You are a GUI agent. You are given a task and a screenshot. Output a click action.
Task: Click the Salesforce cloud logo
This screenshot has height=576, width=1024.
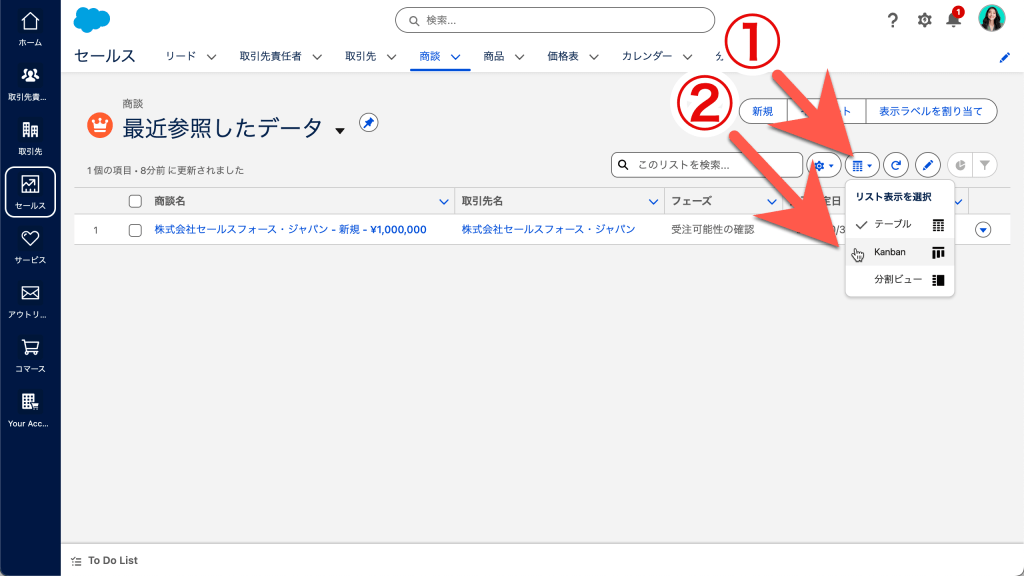(91, 20)
